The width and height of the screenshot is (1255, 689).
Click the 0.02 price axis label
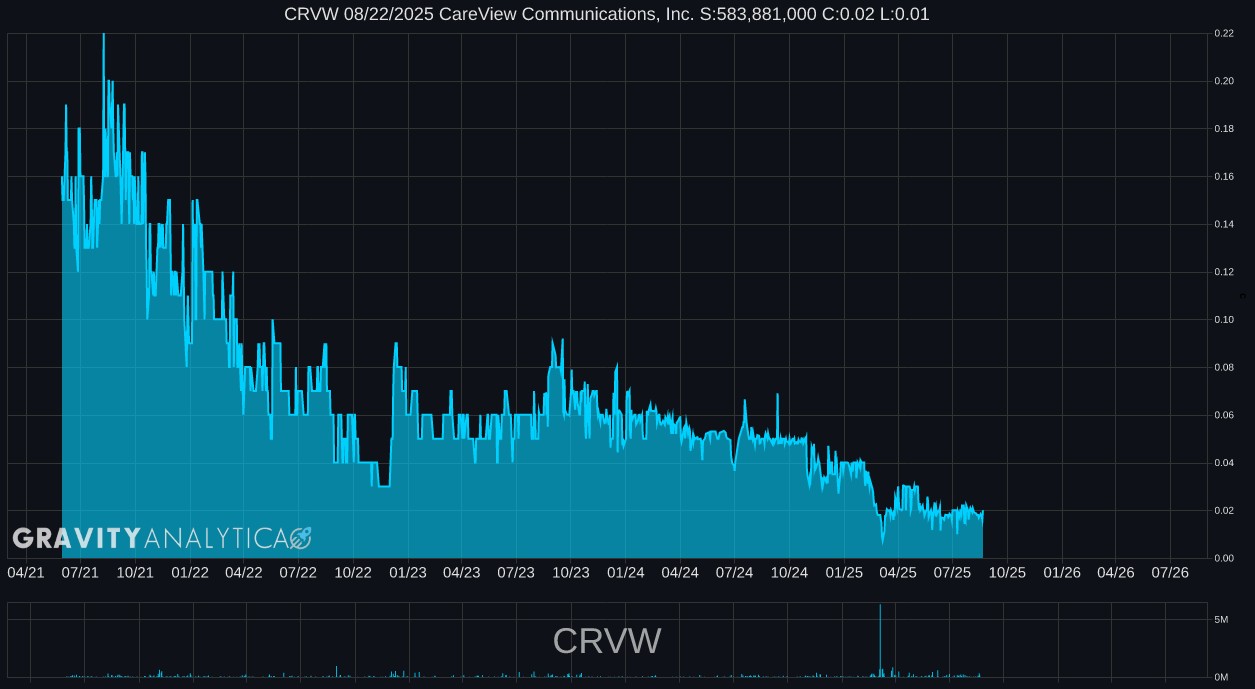[x=1224, y=510]
